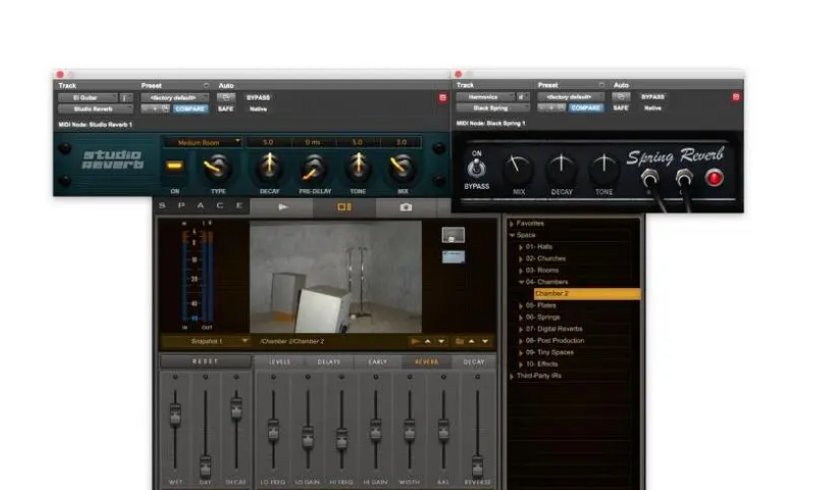Open the REVERB tab

(426, 362)
